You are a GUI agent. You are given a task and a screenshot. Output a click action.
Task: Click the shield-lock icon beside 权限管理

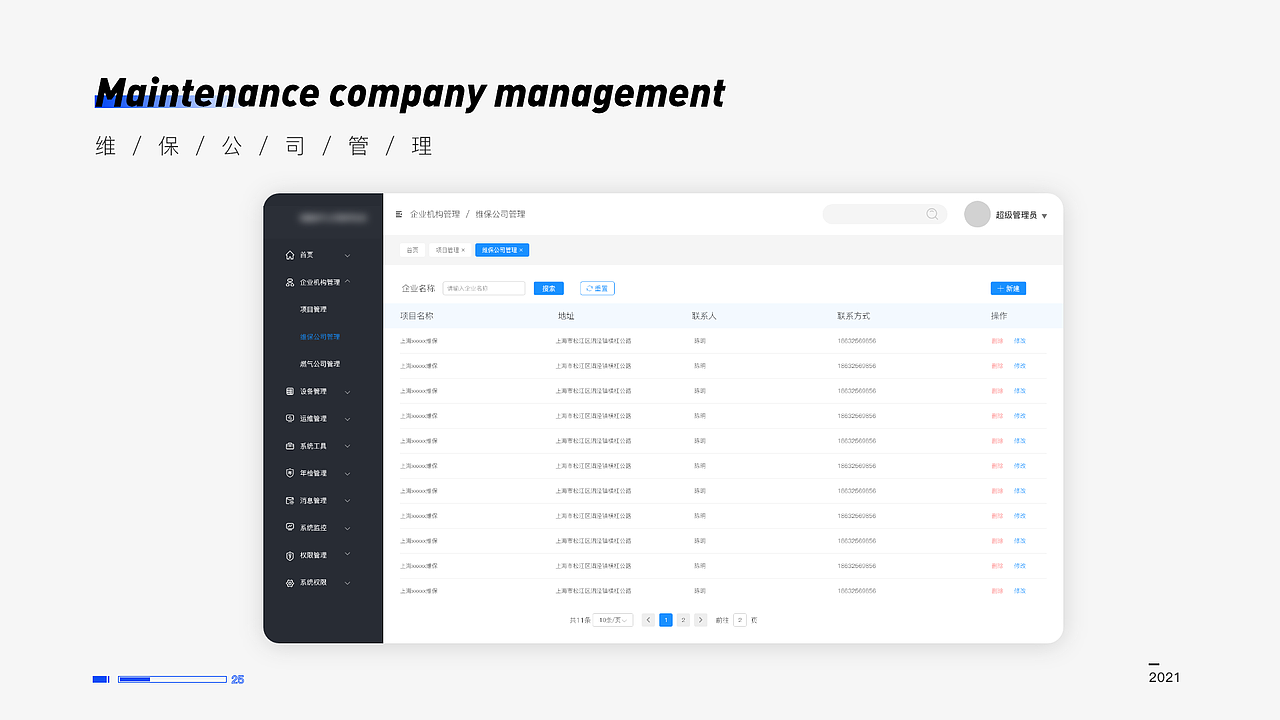coord(290,555)
